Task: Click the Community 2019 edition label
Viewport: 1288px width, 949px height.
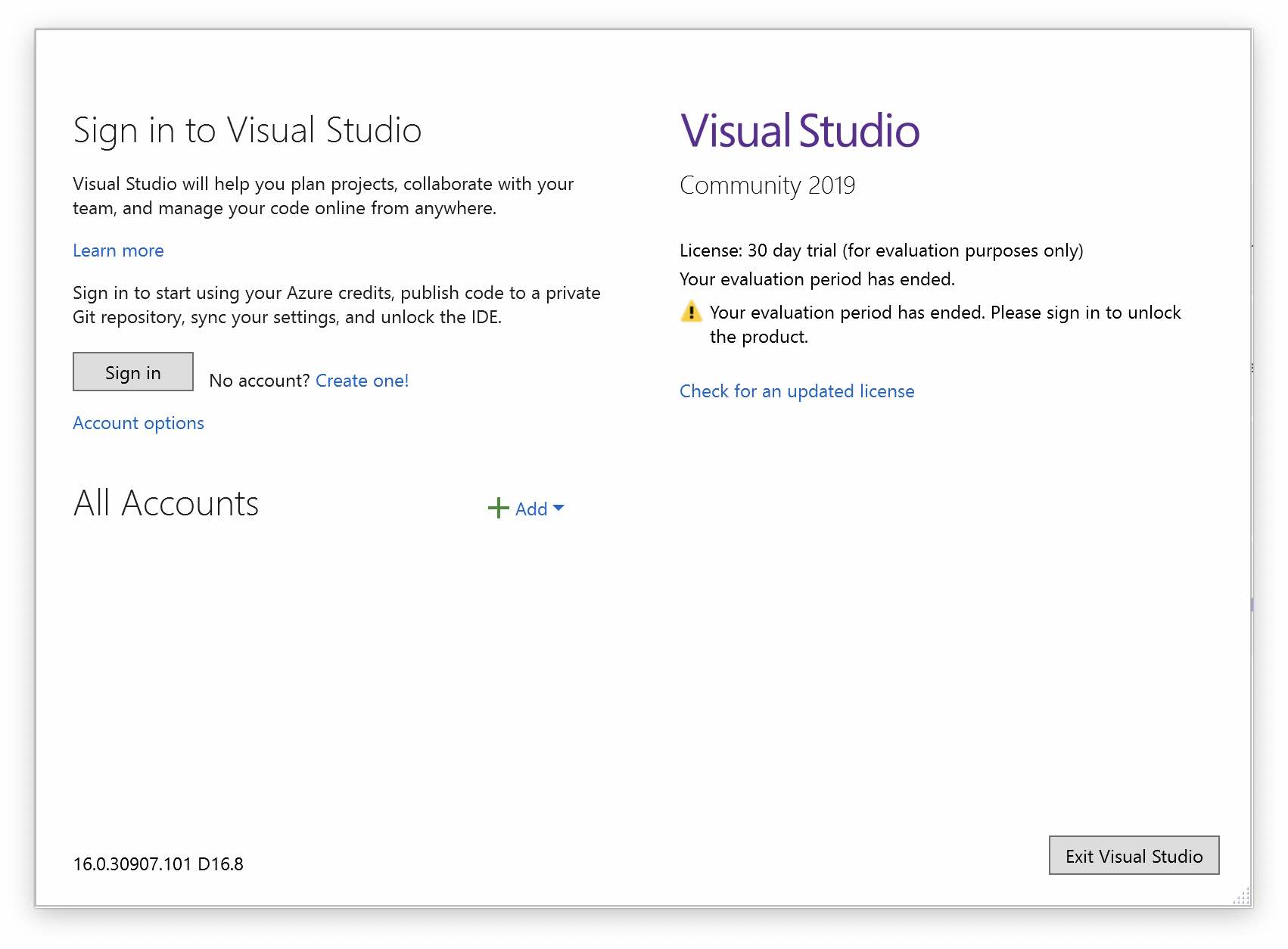Action: point(767,185)
